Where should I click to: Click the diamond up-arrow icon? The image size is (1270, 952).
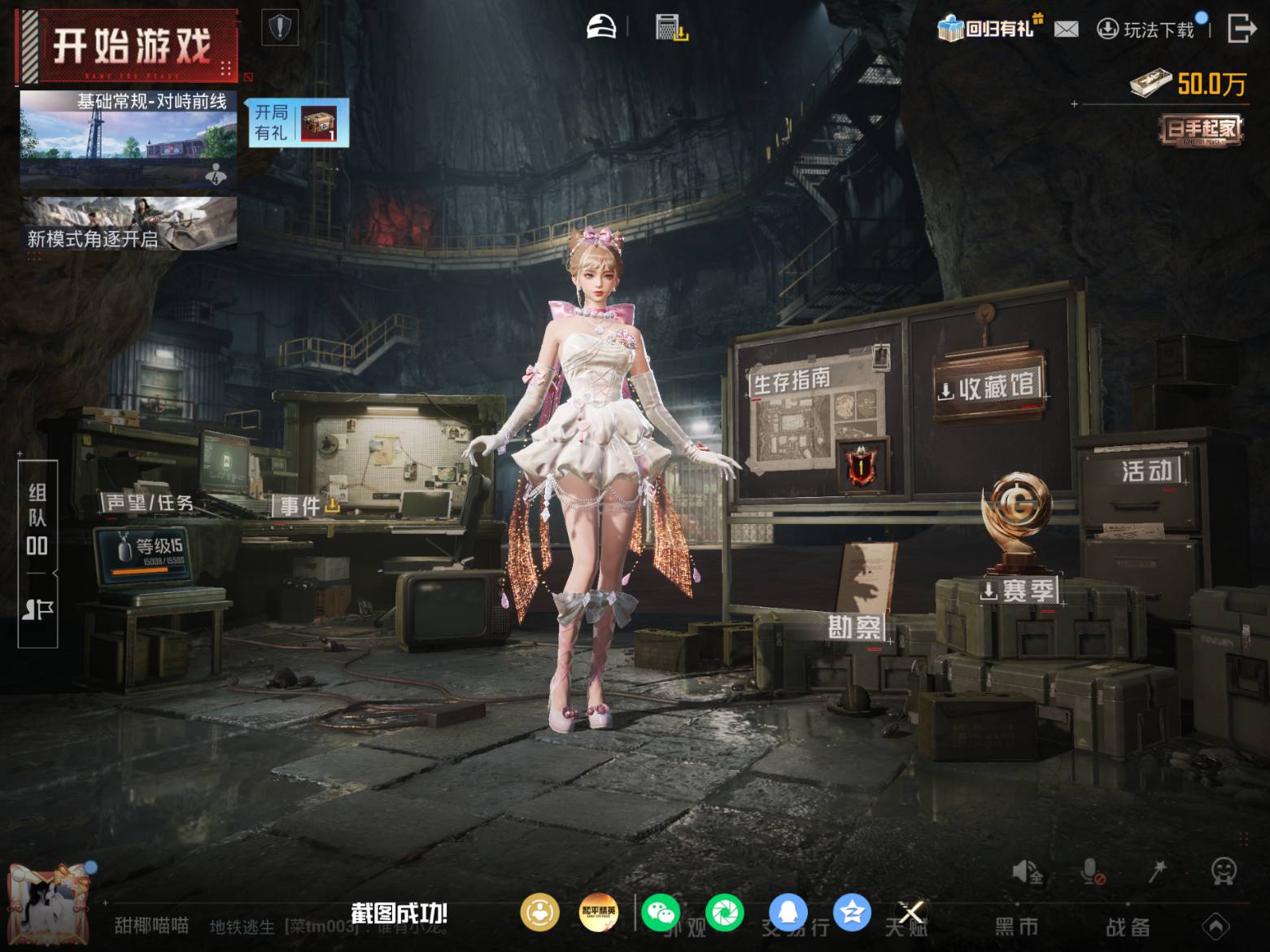[1217, 926]
